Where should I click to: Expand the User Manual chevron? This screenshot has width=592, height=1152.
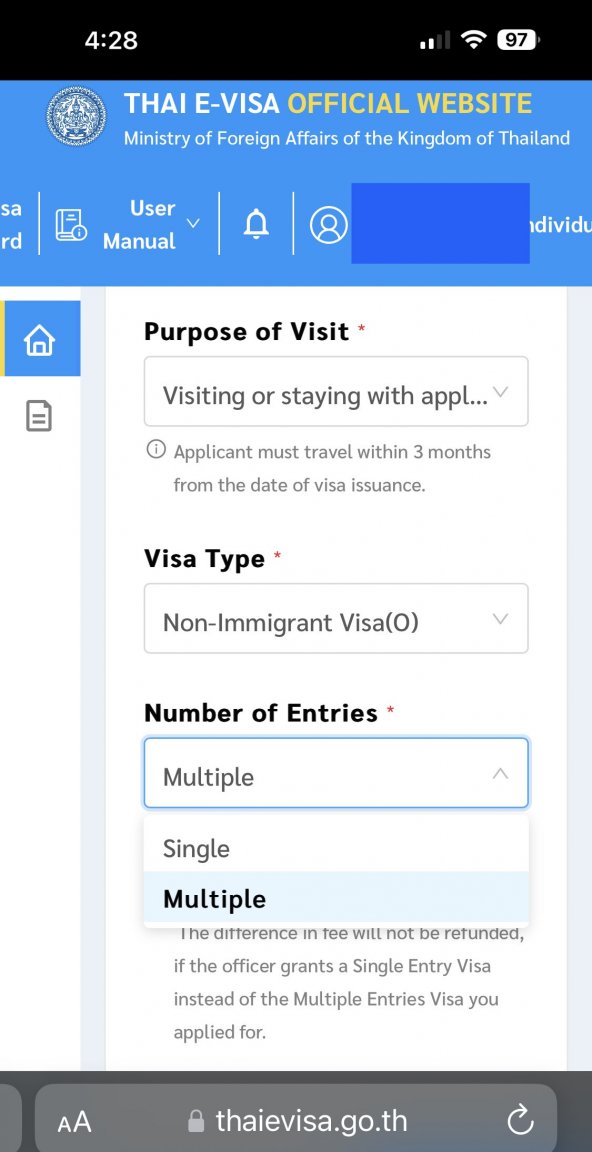pyautogui.click(x=193, y=223)
